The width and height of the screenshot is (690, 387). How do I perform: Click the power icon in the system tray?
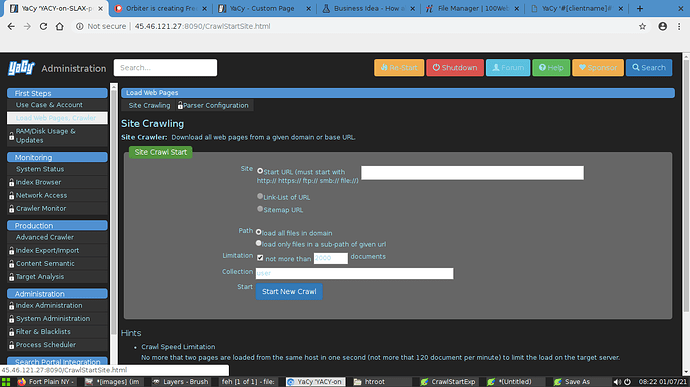(x=627, y=382)
